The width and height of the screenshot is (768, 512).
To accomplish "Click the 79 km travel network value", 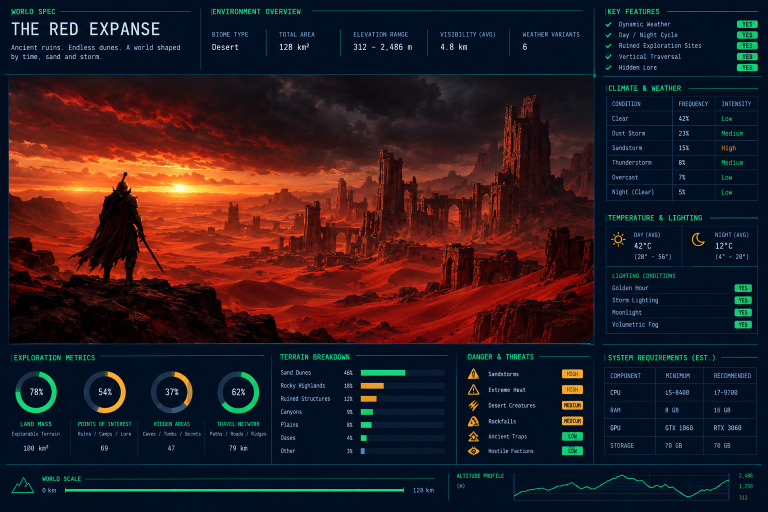I will [238, 448].
